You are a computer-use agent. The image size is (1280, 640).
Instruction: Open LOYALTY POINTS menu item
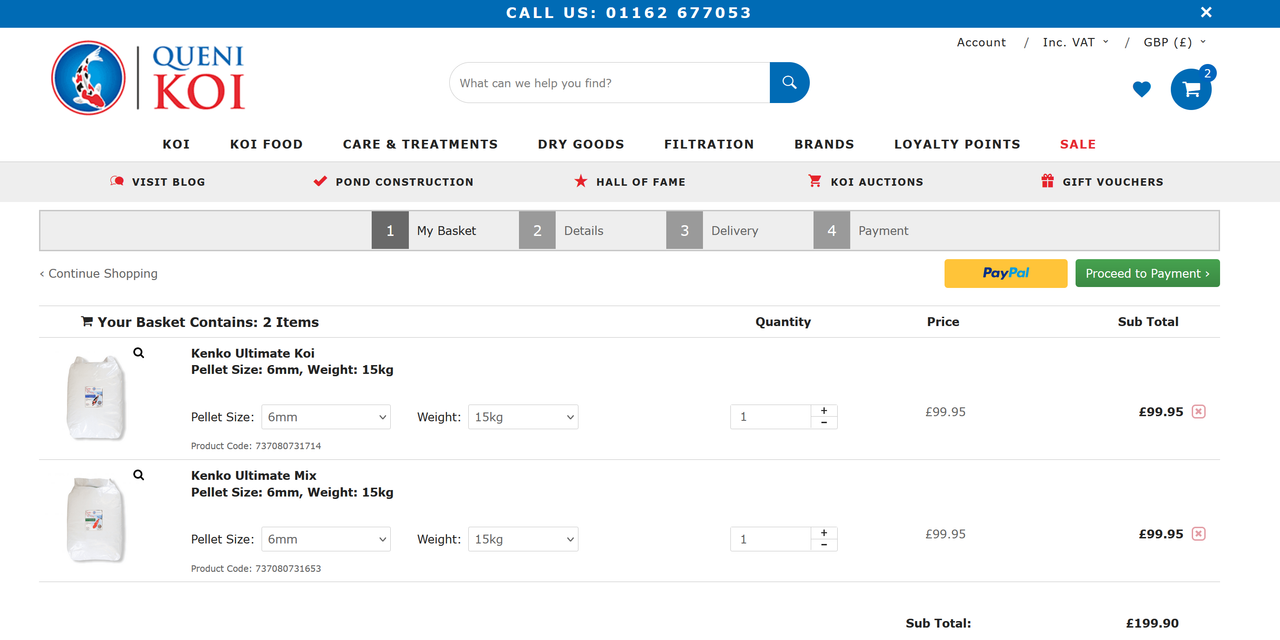click(x=957, y=144)
